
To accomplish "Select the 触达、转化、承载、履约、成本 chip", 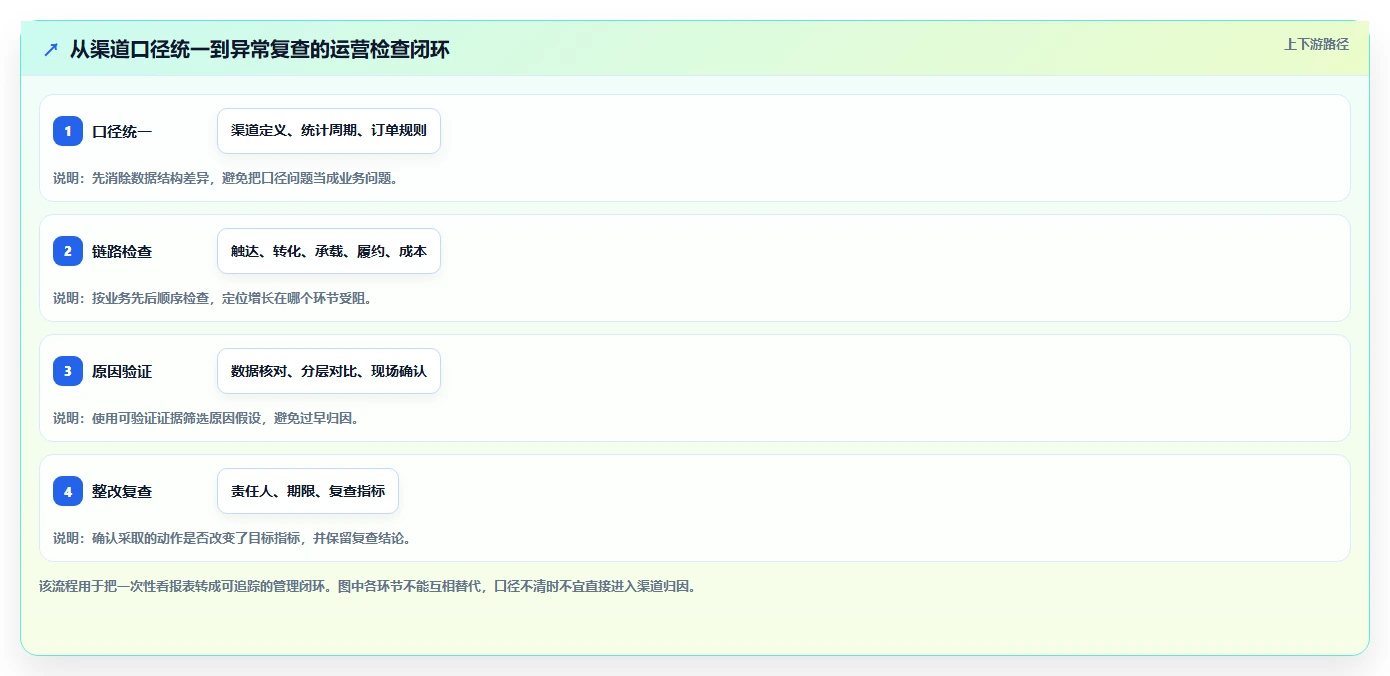I will [x=329, y=251].
